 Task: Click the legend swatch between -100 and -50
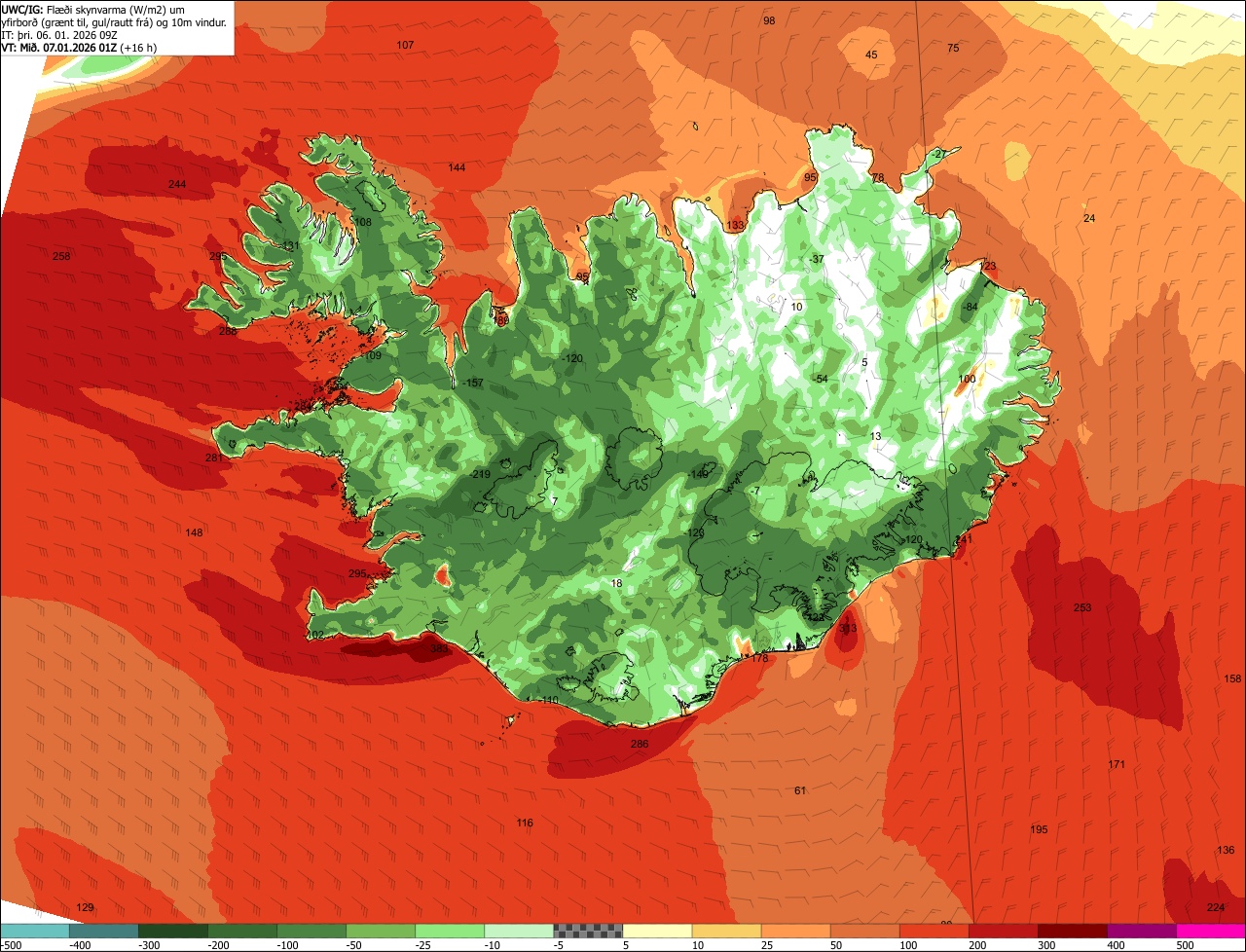pyautogui.click(x=311, y=931)
